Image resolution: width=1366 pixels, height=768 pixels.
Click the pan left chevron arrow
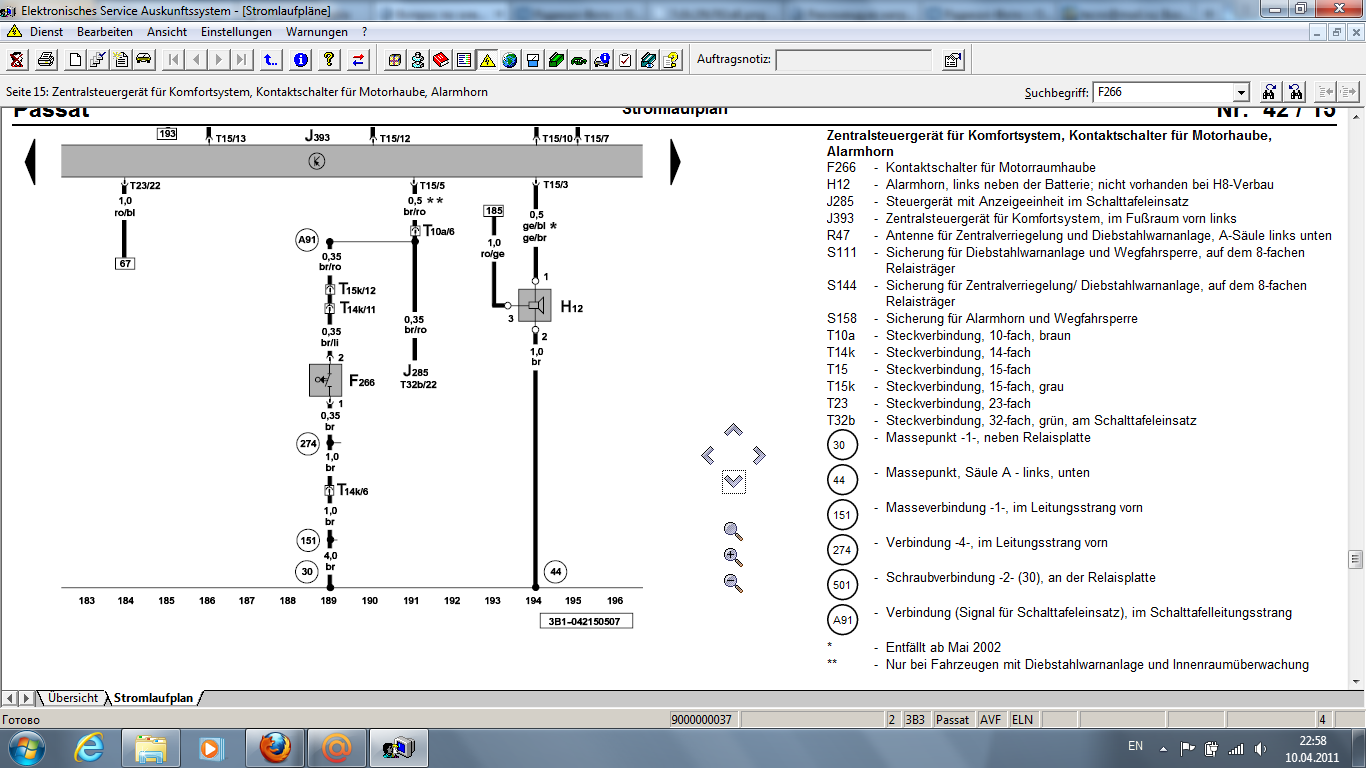(708, 456)
